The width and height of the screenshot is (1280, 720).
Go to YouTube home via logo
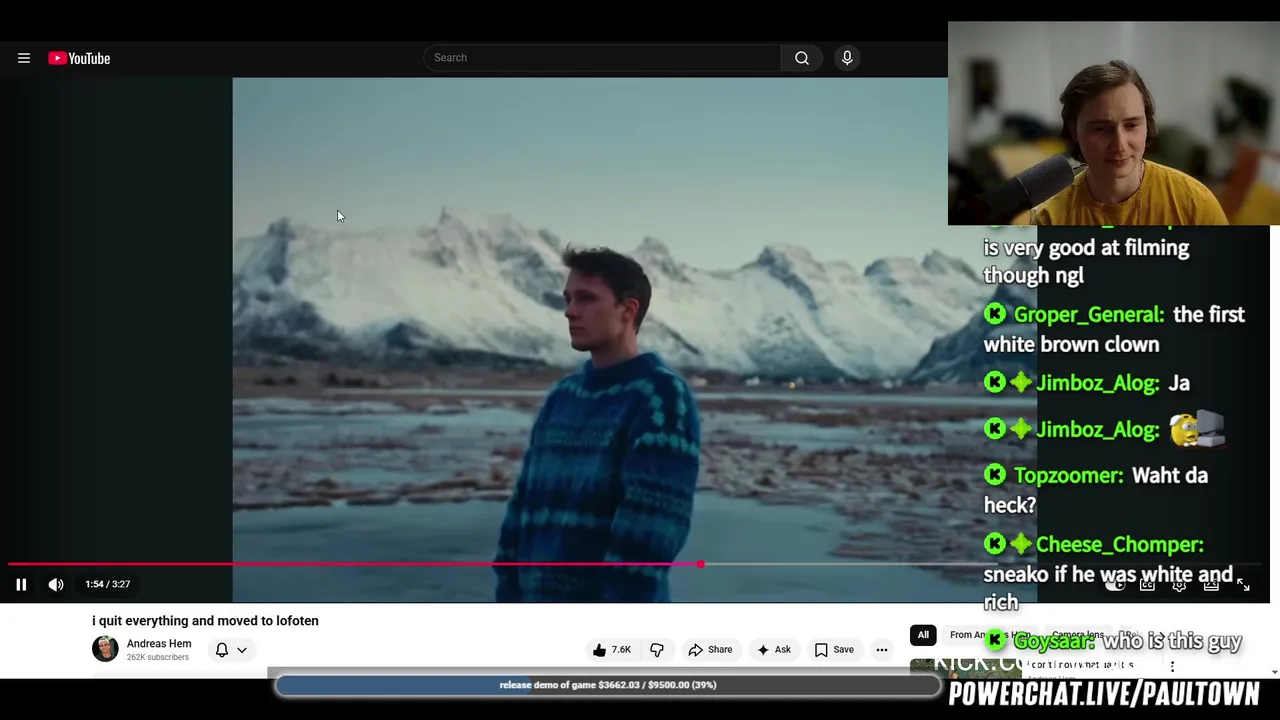point(79,58)
